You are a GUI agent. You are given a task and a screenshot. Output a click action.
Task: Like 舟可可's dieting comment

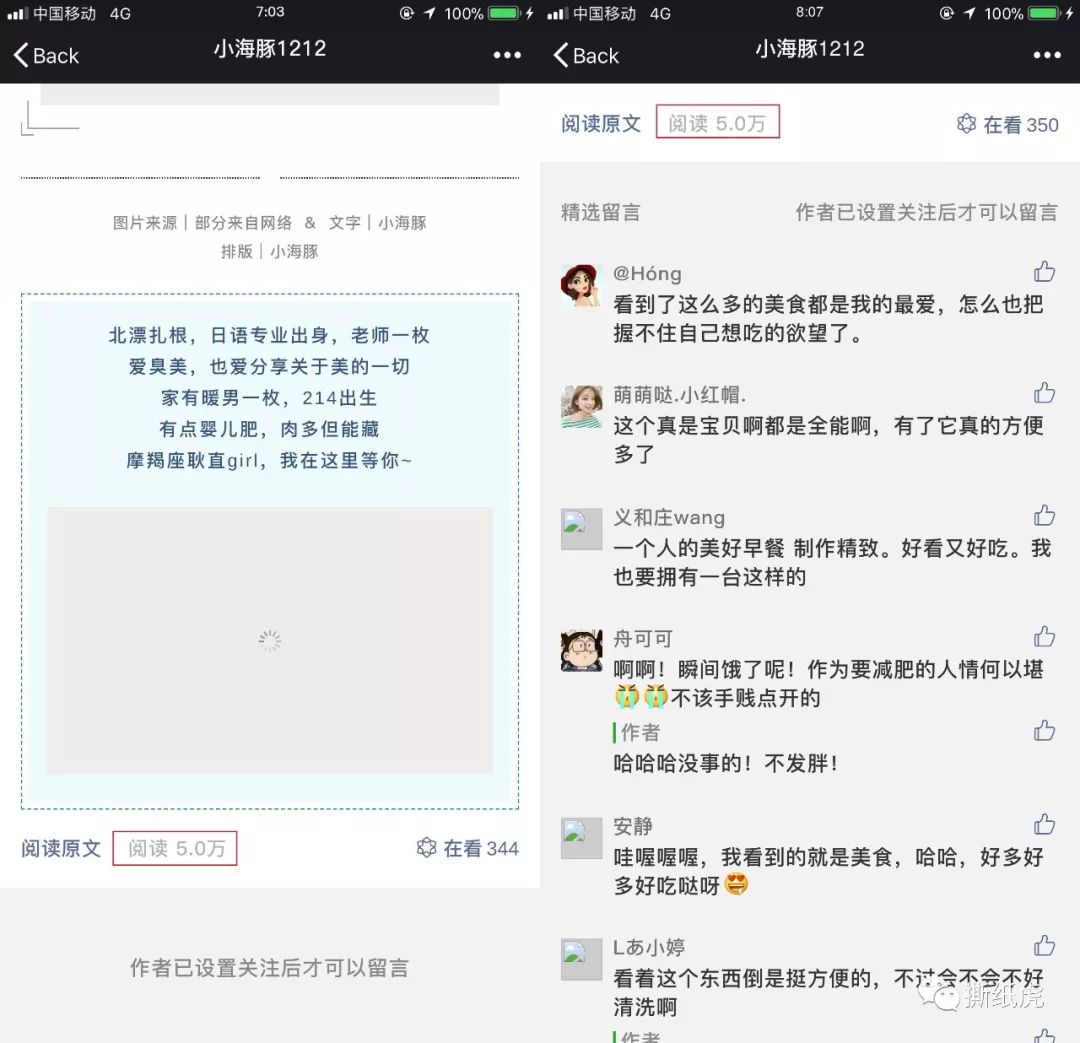click(x=1044, y=636)
